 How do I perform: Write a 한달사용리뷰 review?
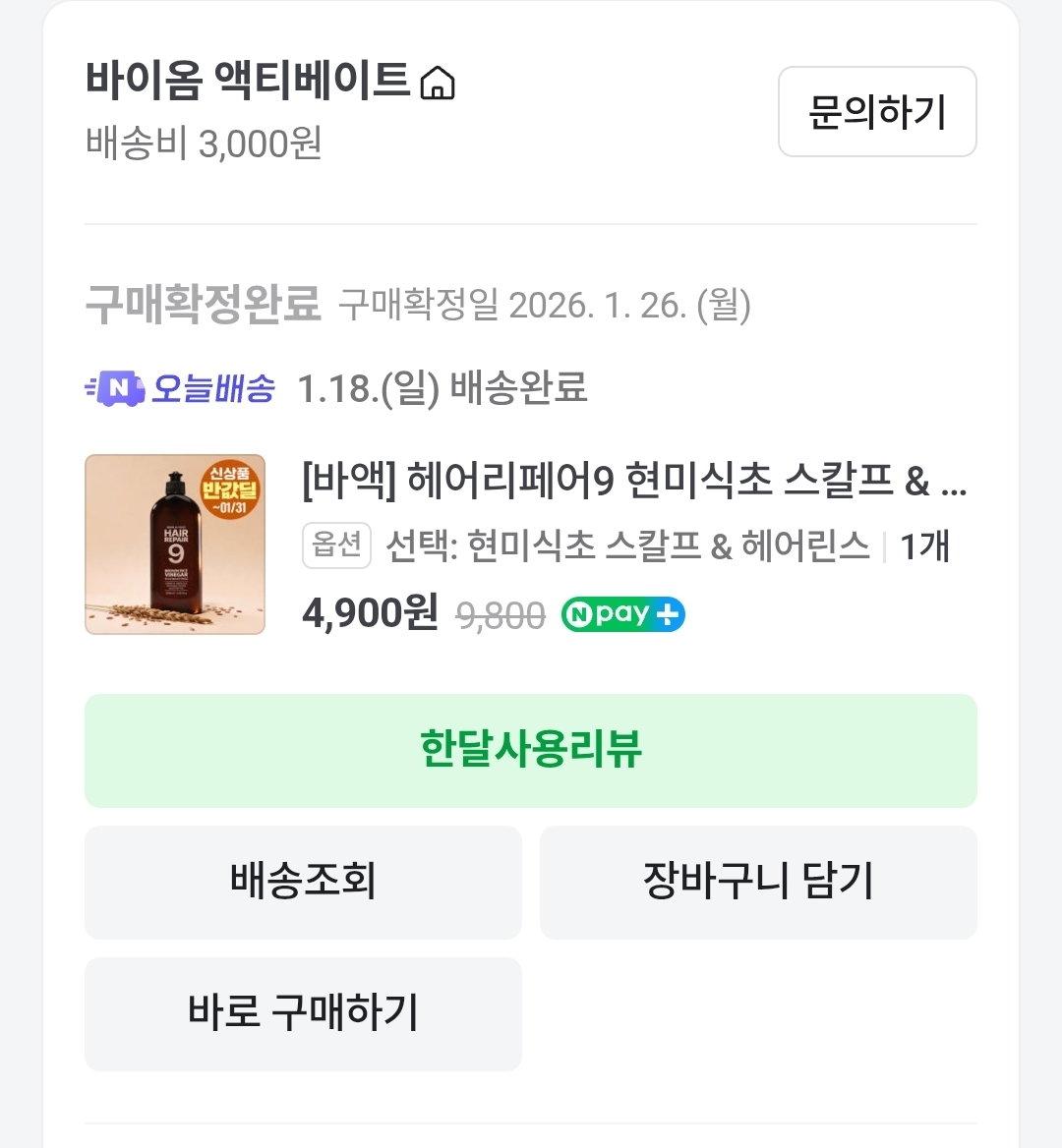tap(531, 750)
